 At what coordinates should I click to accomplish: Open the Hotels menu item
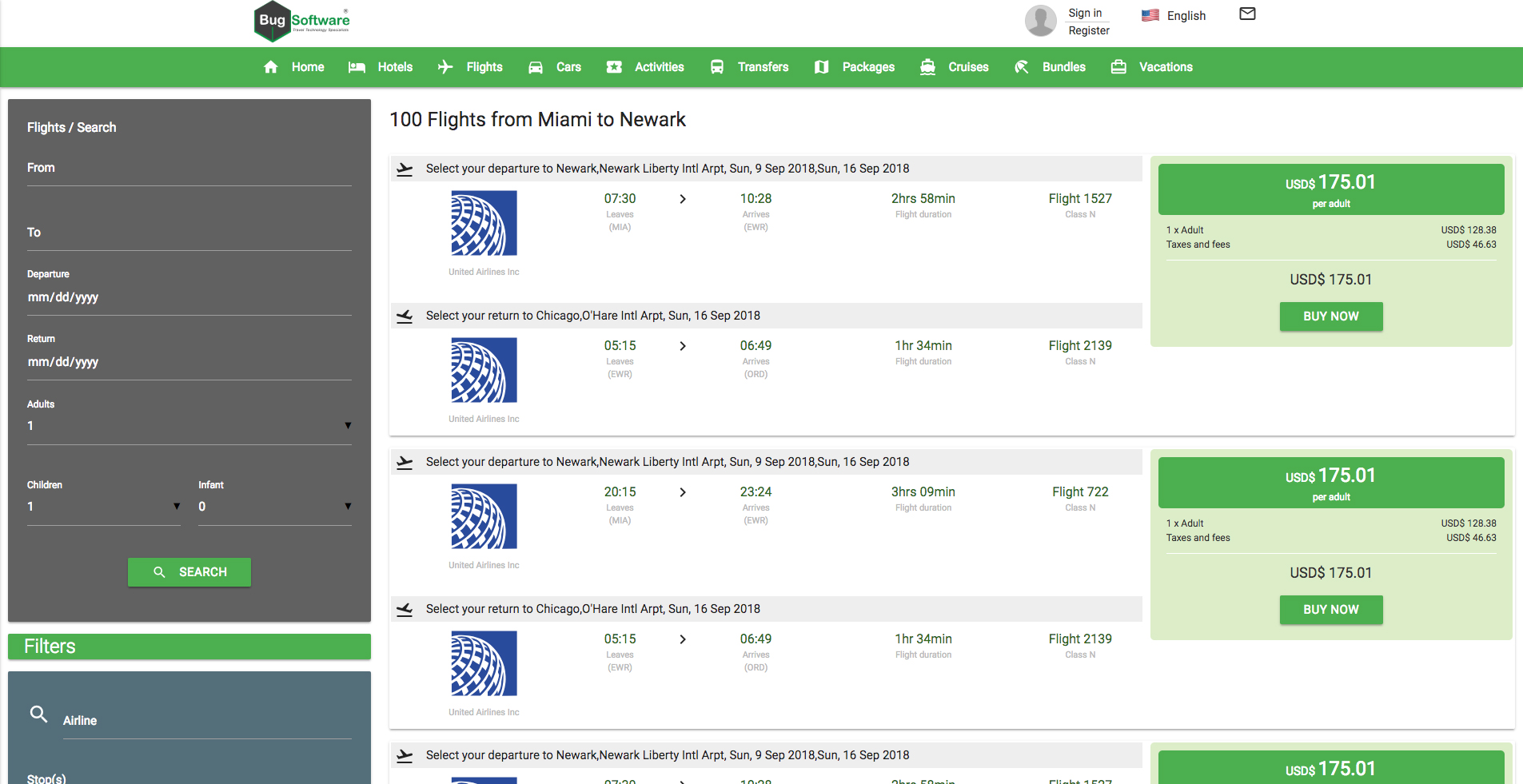point(395,67)
